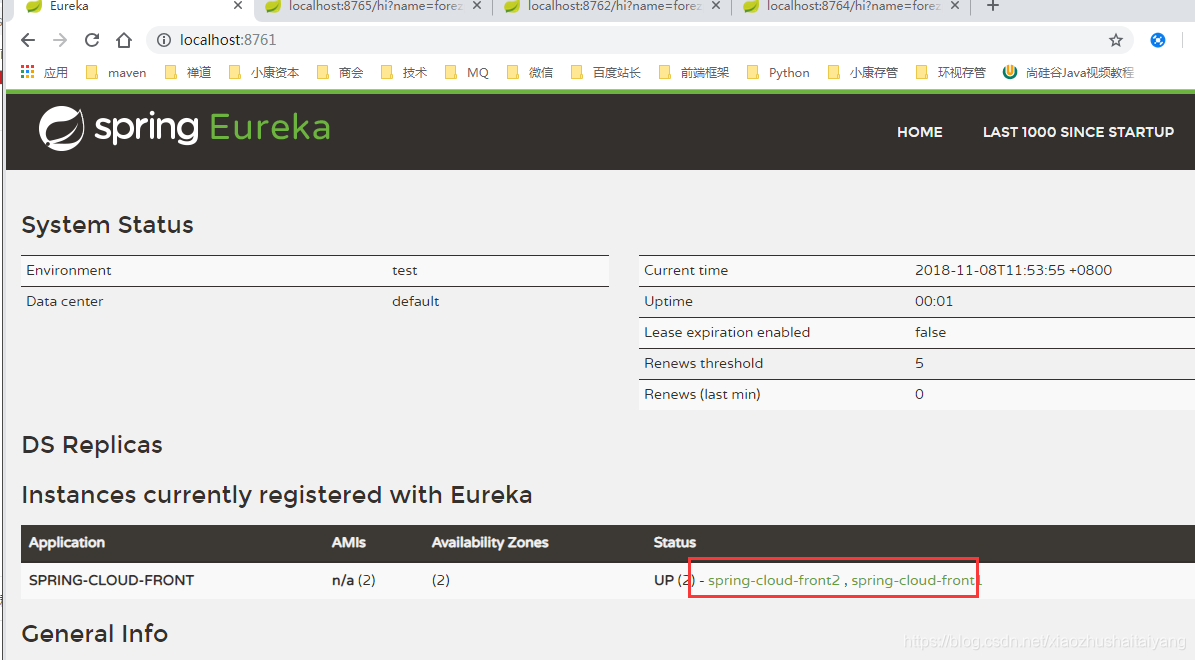Click the n/a (2) AMIs cell
The width and height of the screenshot is (1195, 660).
(x=354, y=580)
